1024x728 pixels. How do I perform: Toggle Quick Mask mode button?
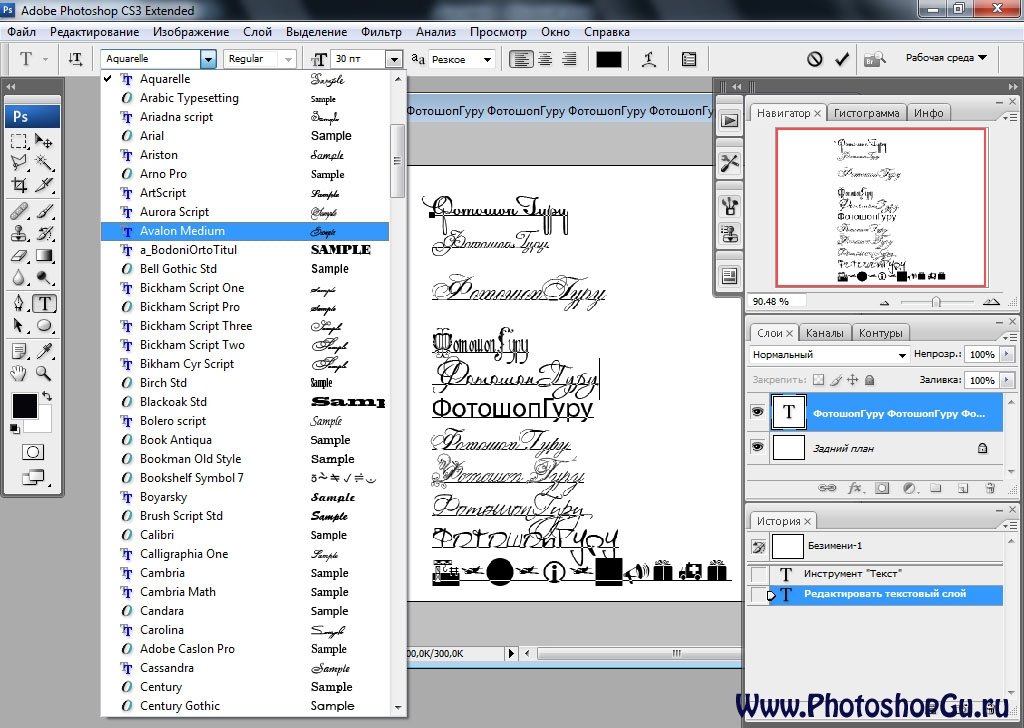[33, 452]
